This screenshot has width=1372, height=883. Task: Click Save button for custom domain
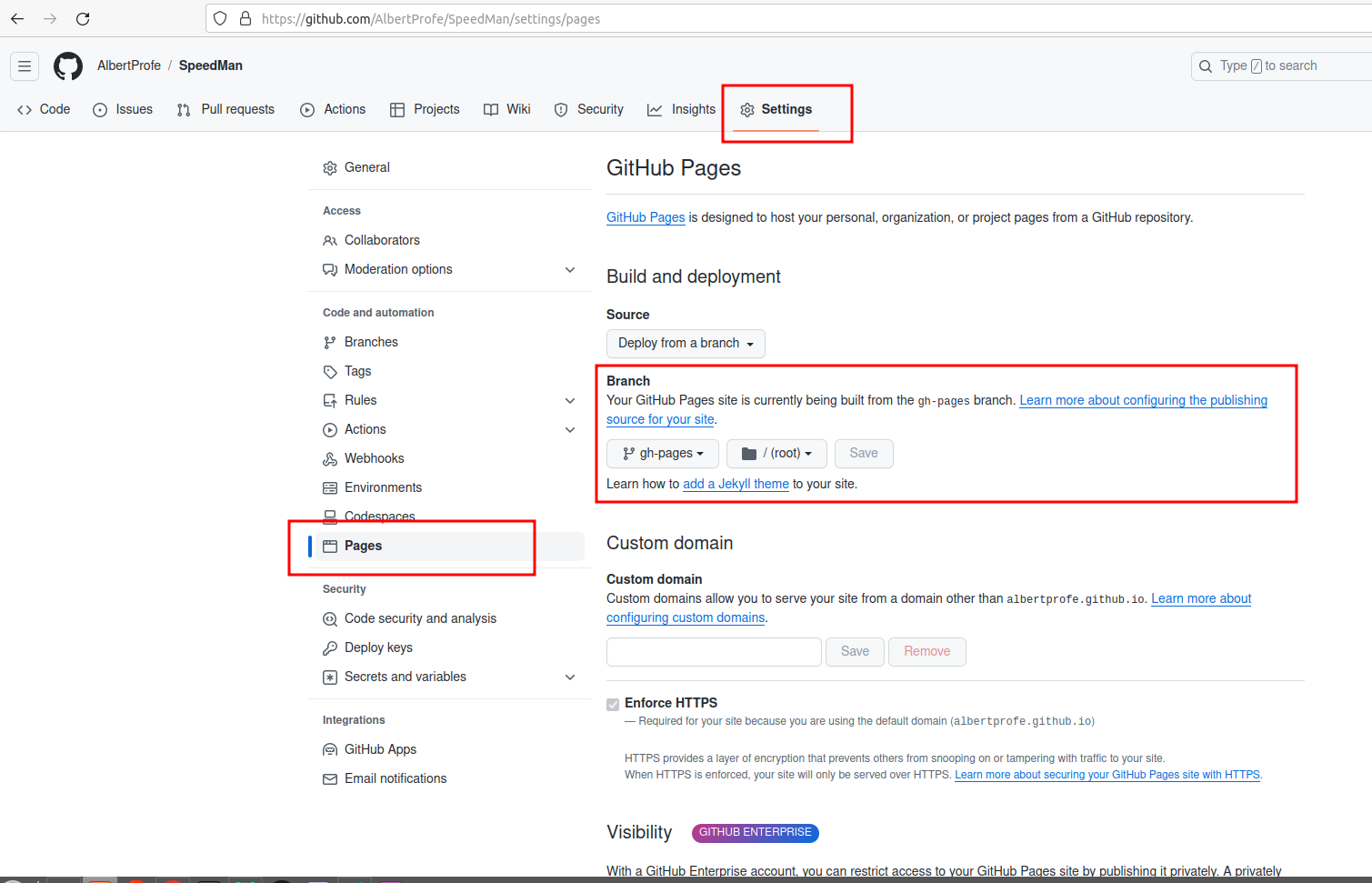pos(855,652)
